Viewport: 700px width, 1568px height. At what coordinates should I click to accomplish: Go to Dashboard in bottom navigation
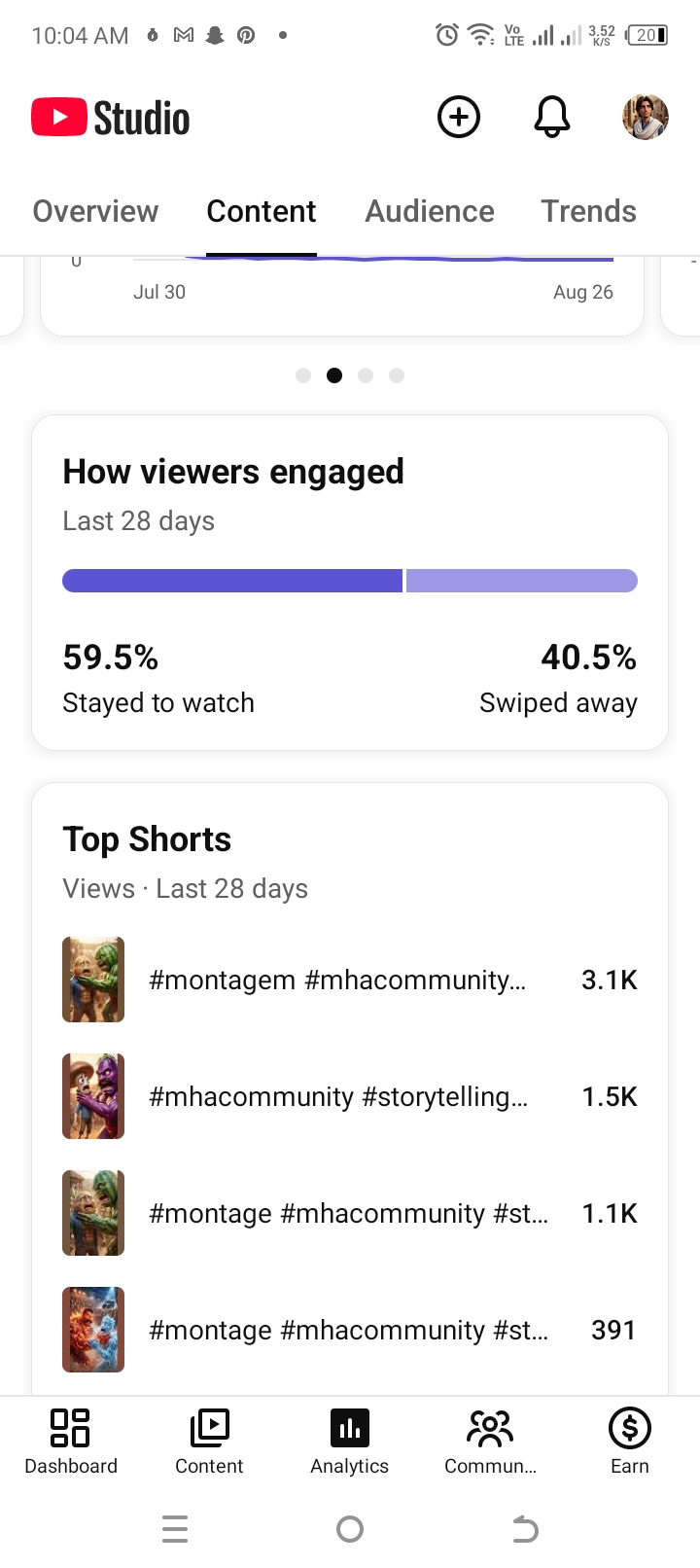71,1443
